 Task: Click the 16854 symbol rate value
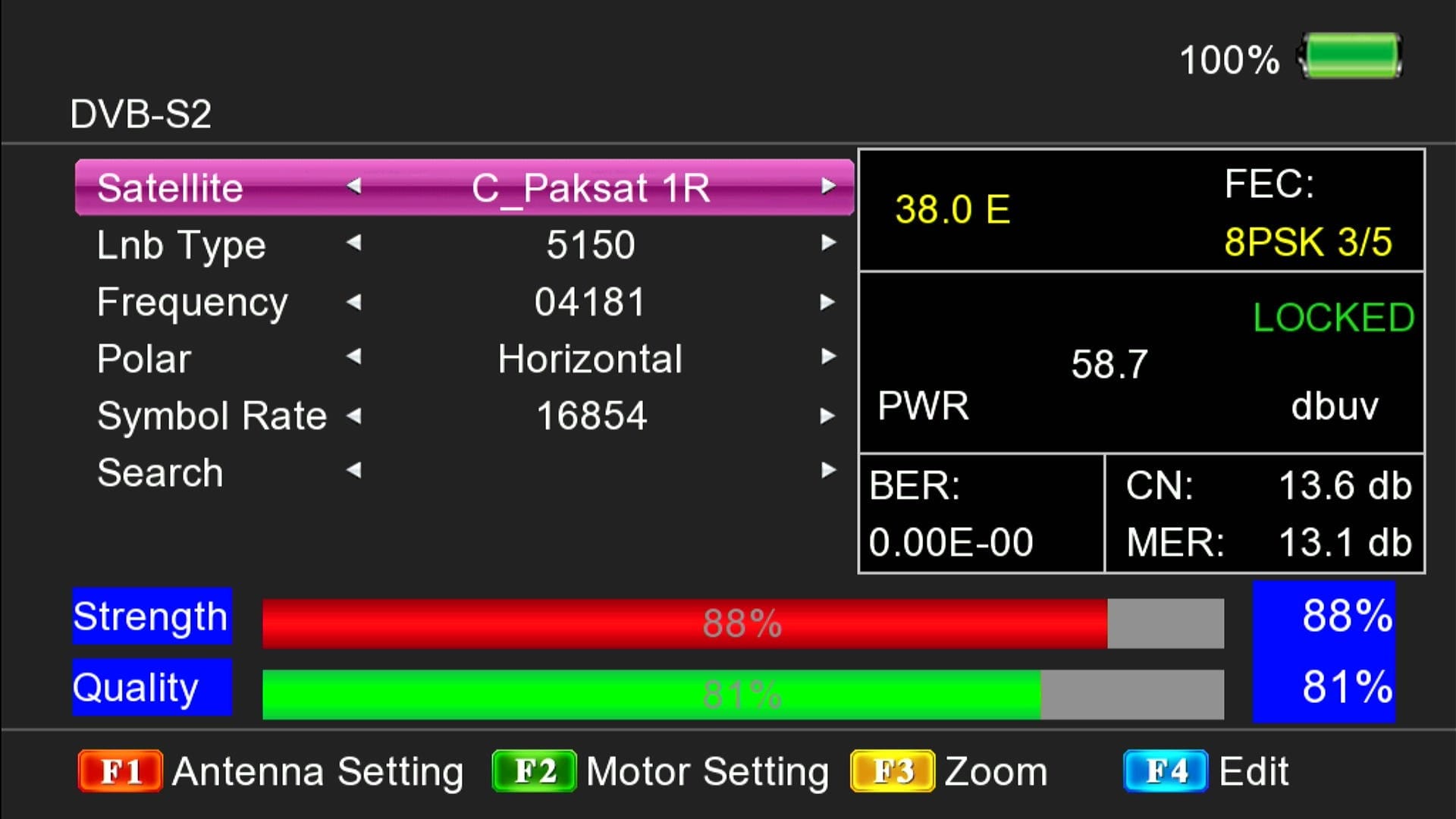(591, 416)
